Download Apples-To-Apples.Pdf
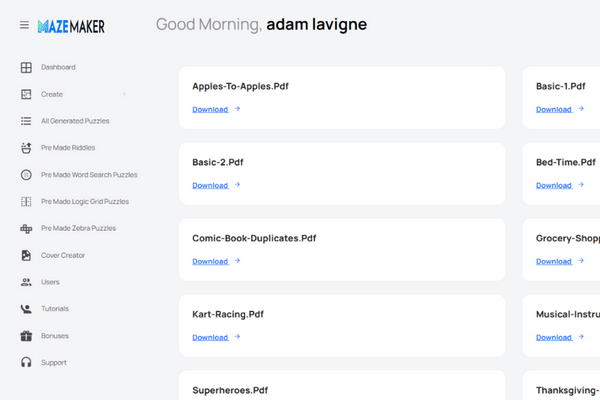600x400 pixels. click(210, 109)
